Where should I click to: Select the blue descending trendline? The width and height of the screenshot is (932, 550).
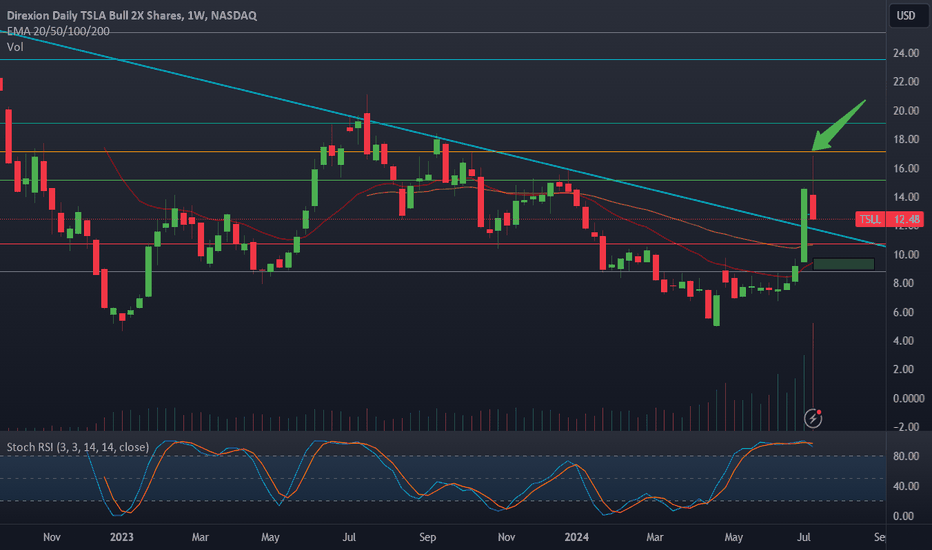tap(443, 139)
